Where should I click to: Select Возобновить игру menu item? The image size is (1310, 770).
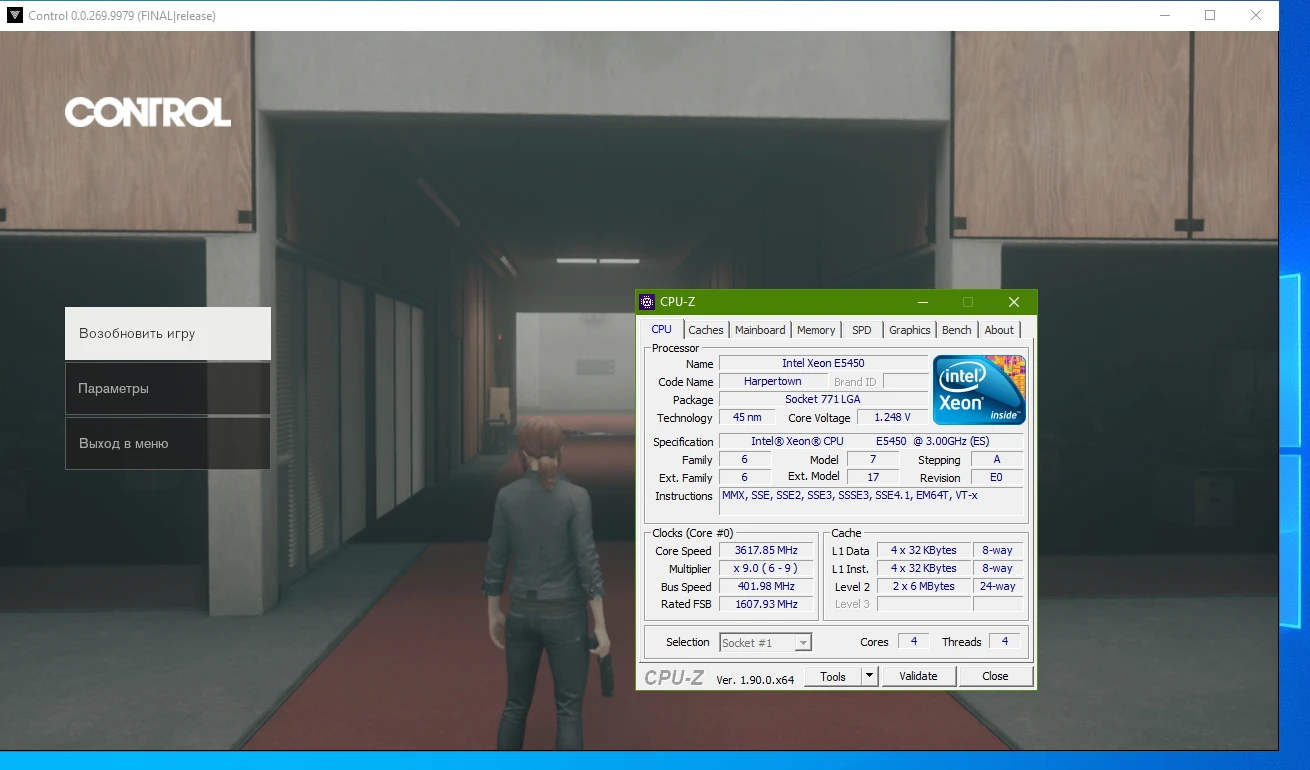click(x=168, y=333)
